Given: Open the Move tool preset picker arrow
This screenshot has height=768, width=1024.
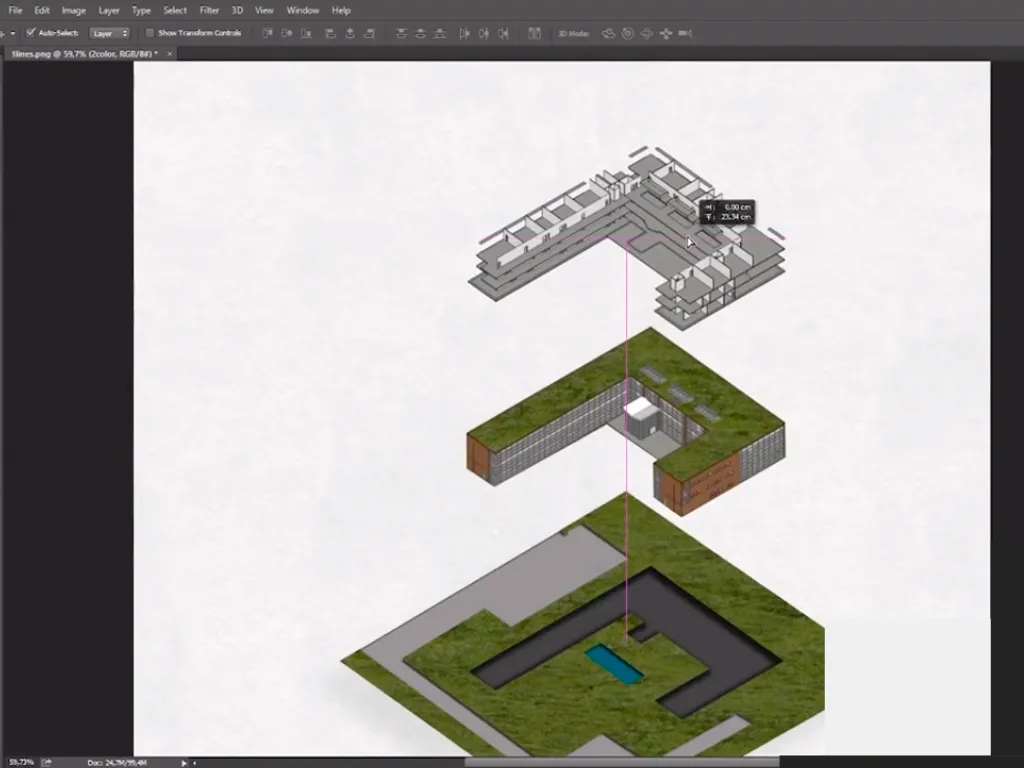Looking at the screenshot, I should [12, 33].
